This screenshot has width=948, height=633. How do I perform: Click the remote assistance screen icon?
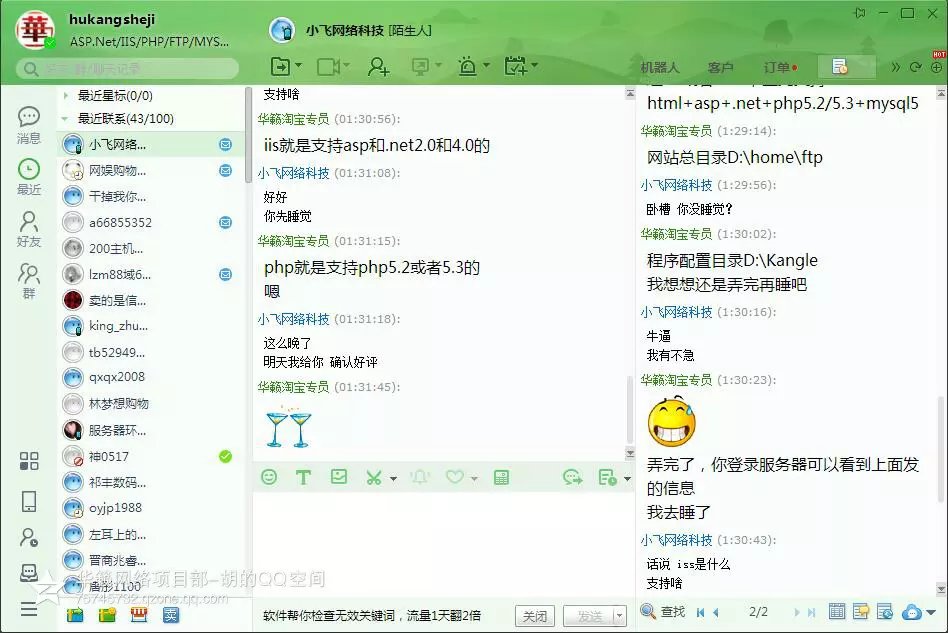point(420,67)
